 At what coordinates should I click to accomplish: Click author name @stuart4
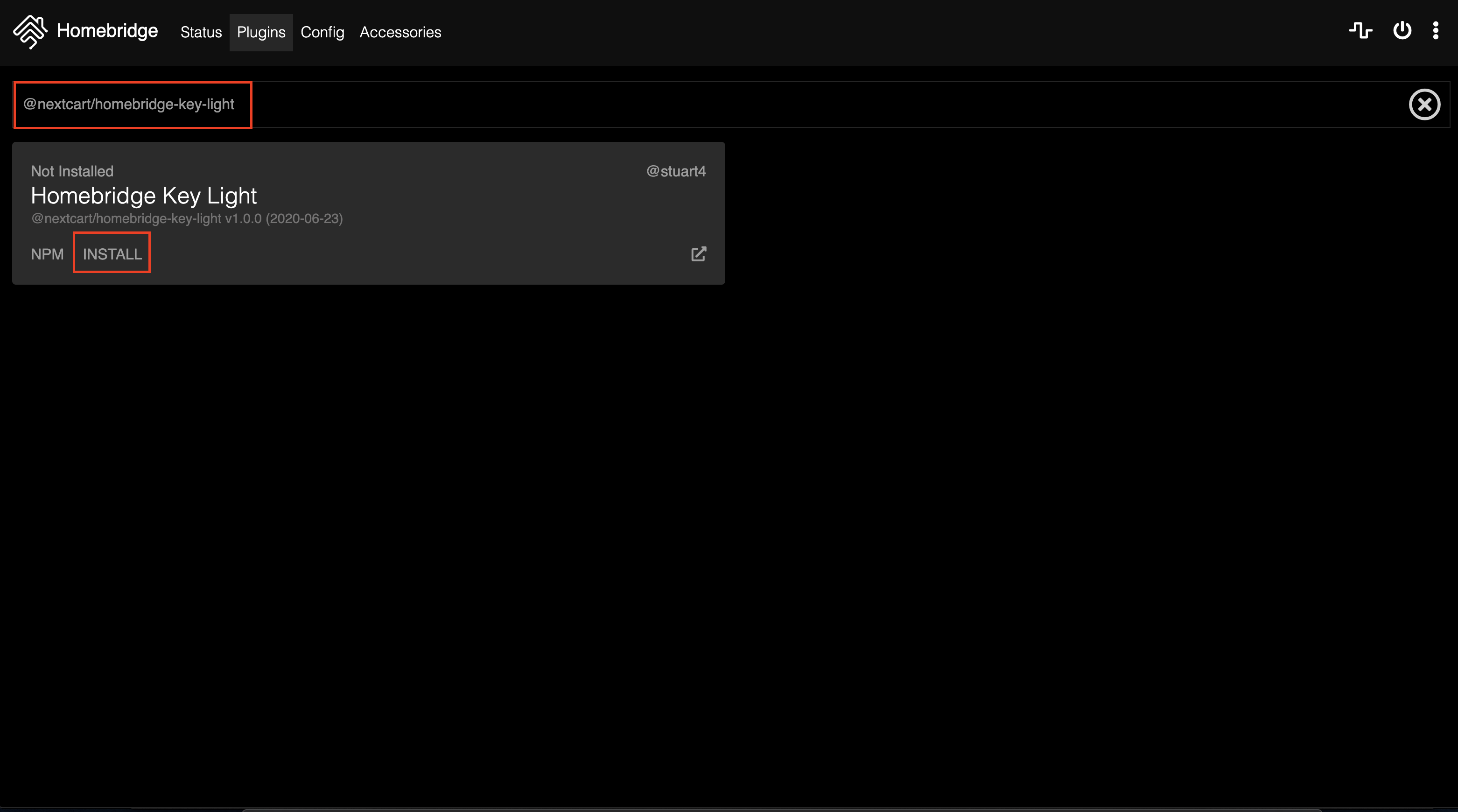click(x=676, y=171)
